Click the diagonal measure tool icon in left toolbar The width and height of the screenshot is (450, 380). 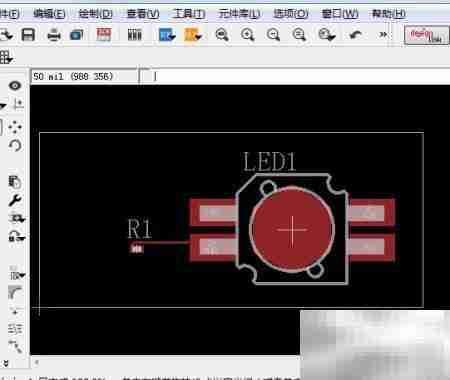[16, 347]
